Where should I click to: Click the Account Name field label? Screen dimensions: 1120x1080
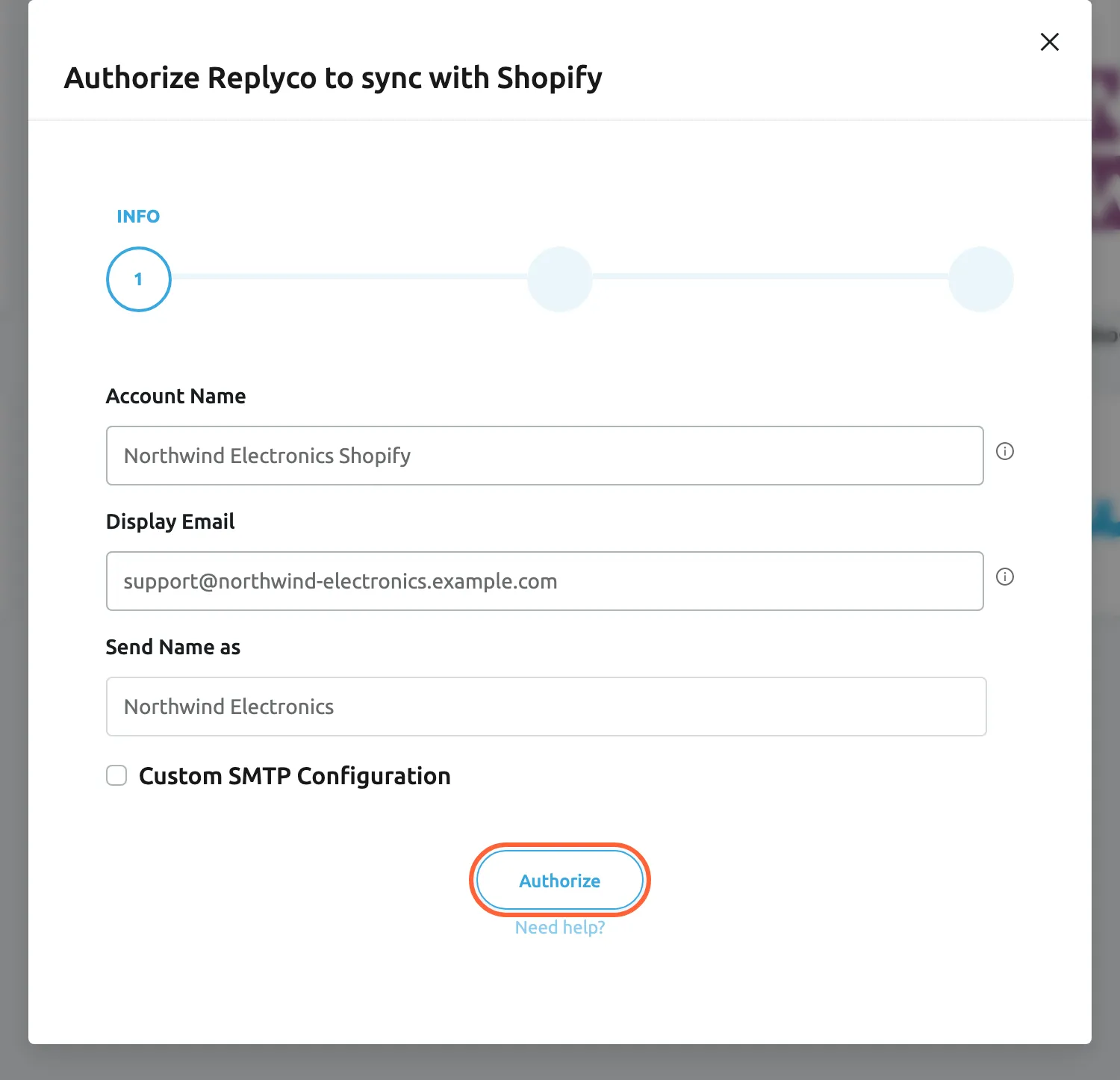(175, 397)
